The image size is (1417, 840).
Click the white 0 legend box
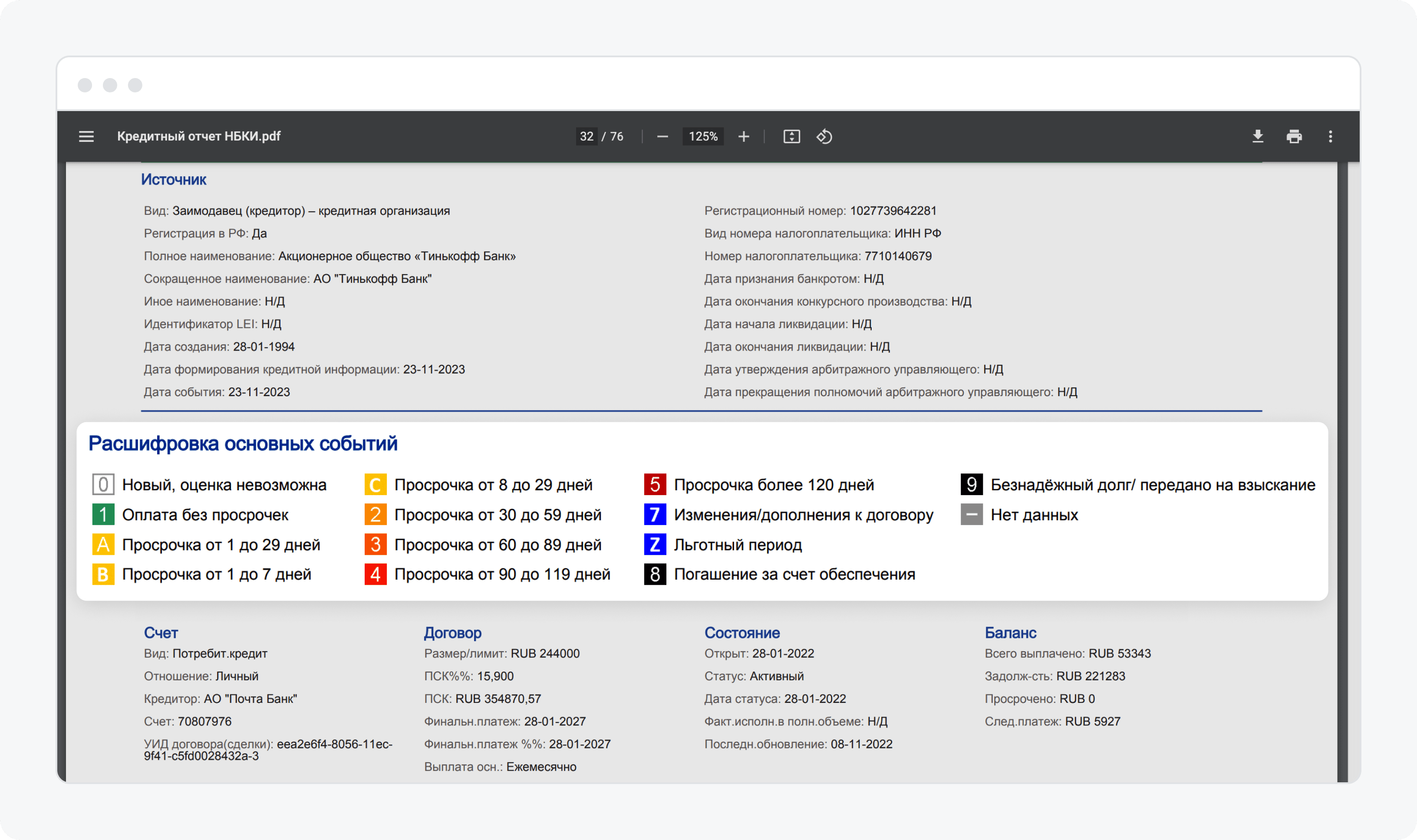coord(103,485)
